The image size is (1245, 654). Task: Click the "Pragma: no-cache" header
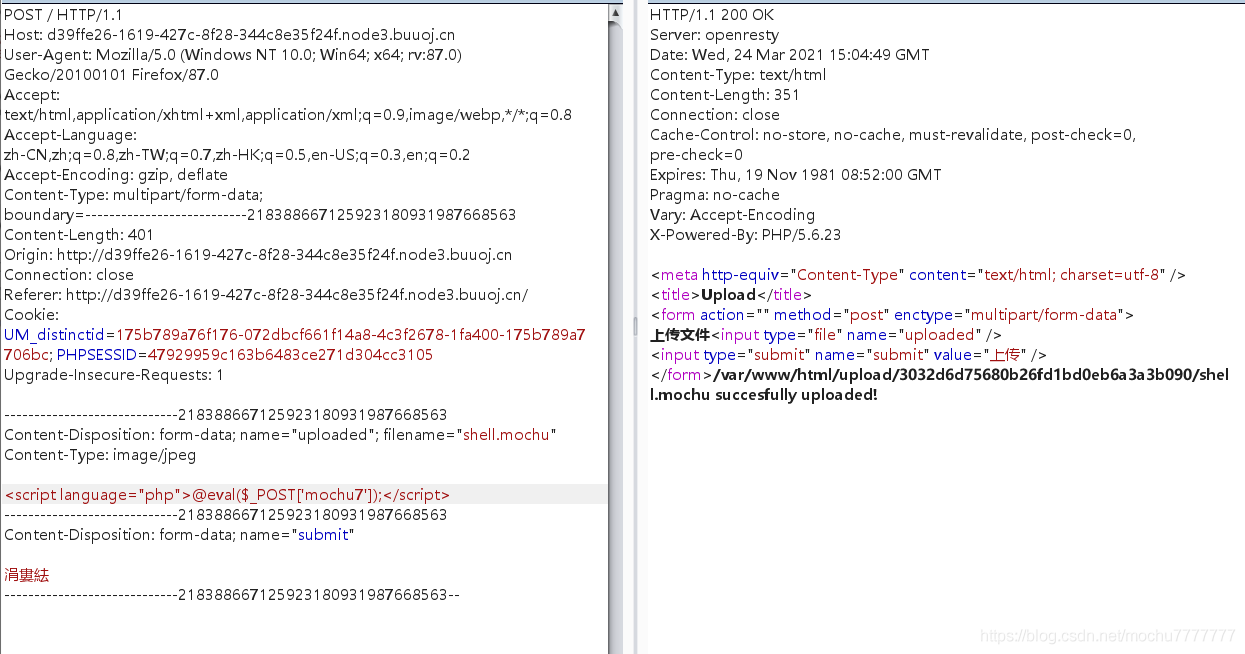[x=714, y=194]
